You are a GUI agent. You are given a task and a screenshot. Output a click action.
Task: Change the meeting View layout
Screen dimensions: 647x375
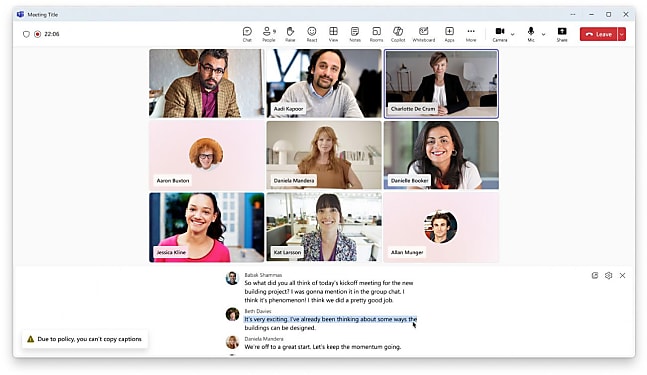[x=333, y=34]
